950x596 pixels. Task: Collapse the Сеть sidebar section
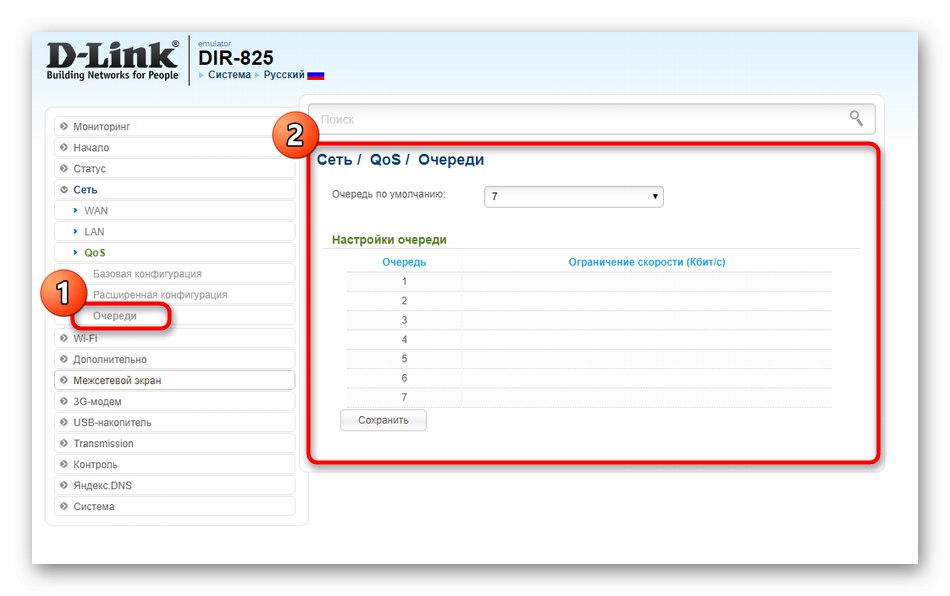(x=174, y=190)
